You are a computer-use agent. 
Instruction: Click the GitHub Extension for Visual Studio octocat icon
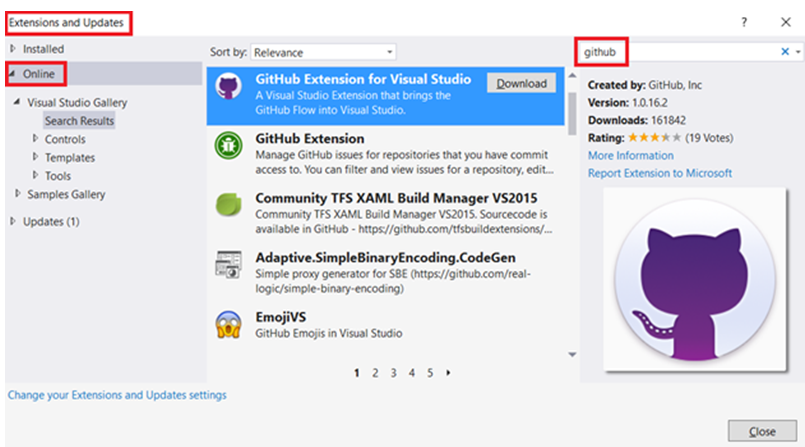point(228,86)
